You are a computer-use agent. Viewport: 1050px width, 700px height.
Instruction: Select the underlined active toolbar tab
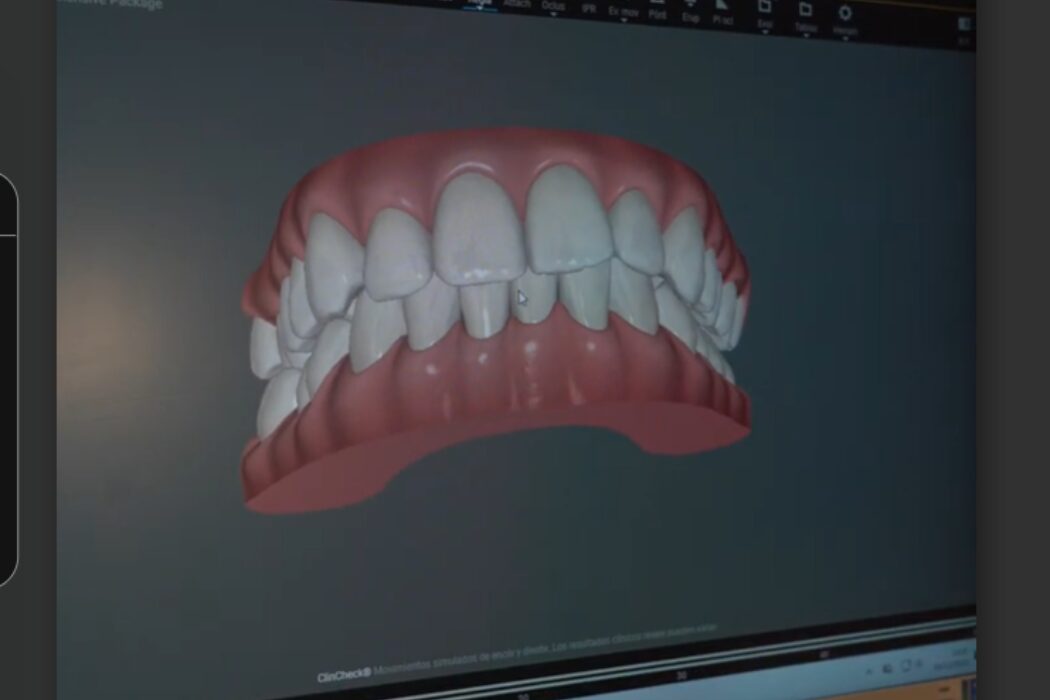482,4
